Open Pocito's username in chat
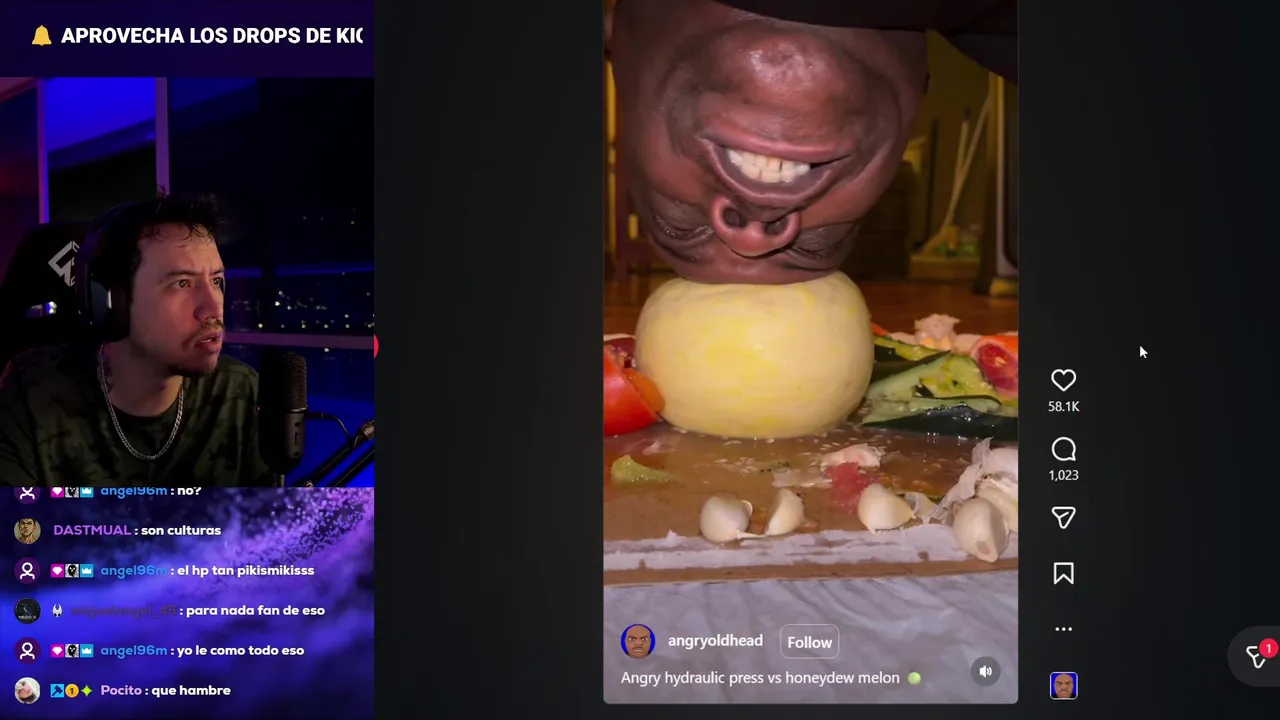 121,690
